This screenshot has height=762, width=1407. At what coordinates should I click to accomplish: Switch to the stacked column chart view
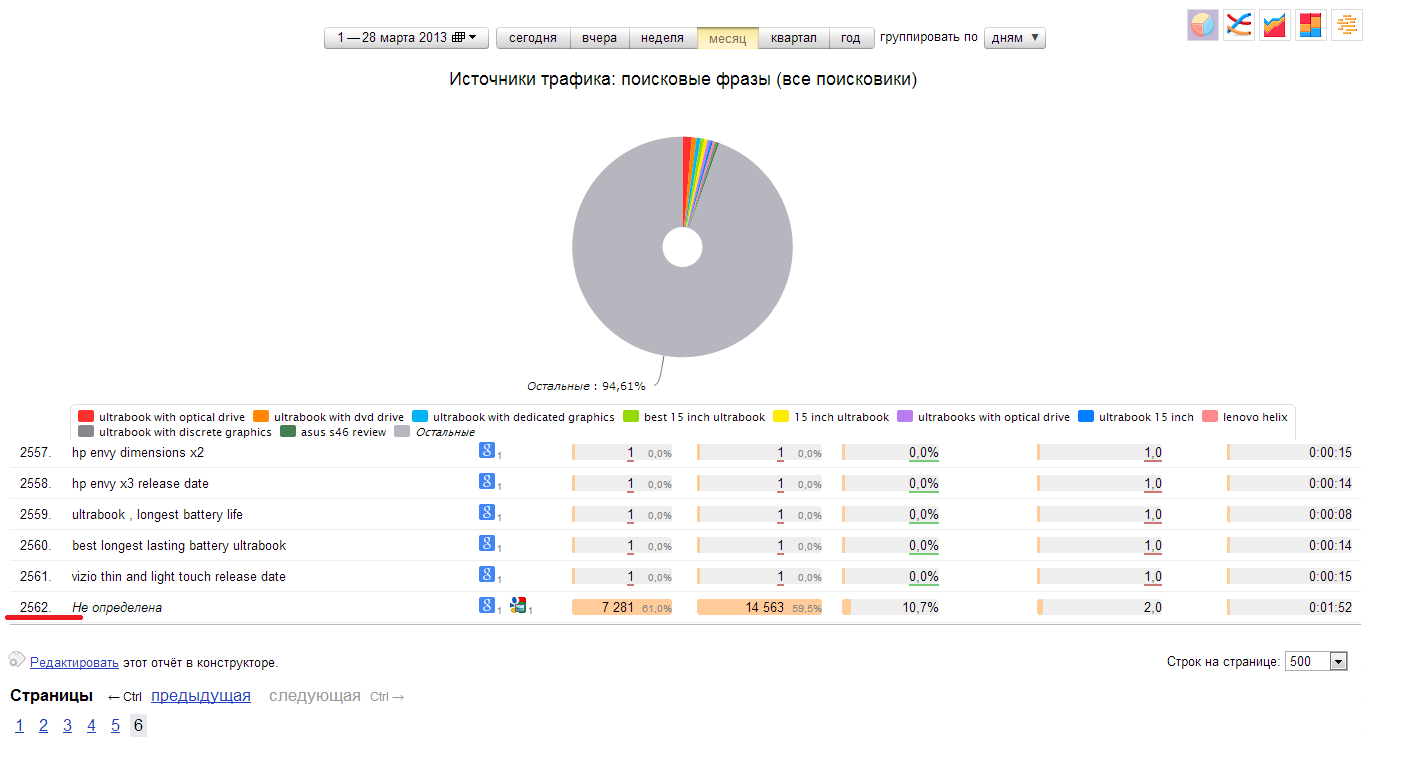click(1311, 25)
